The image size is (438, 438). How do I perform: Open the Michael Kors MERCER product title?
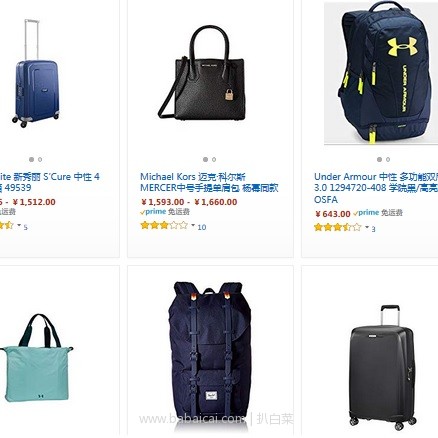(x=209, y=182)
